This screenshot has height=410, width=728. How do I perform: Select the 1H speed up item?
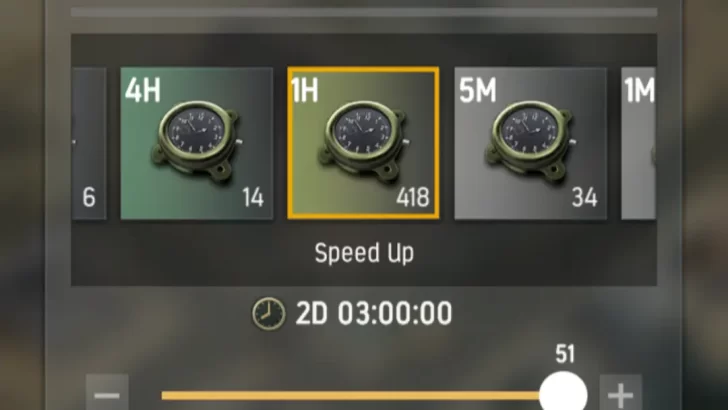point(363,143)
